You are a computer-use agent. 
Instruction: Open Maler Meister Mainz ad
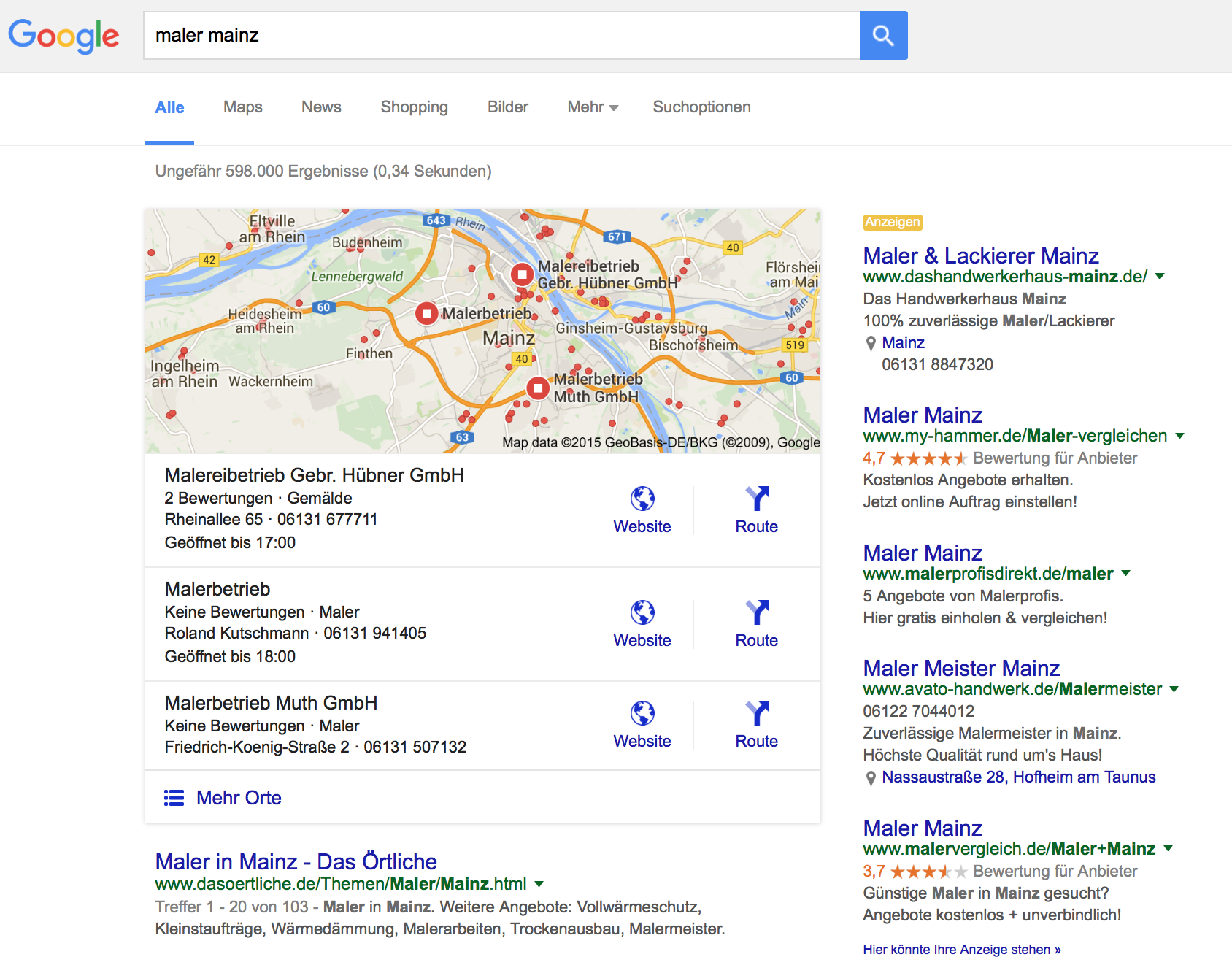pos(961,668)
